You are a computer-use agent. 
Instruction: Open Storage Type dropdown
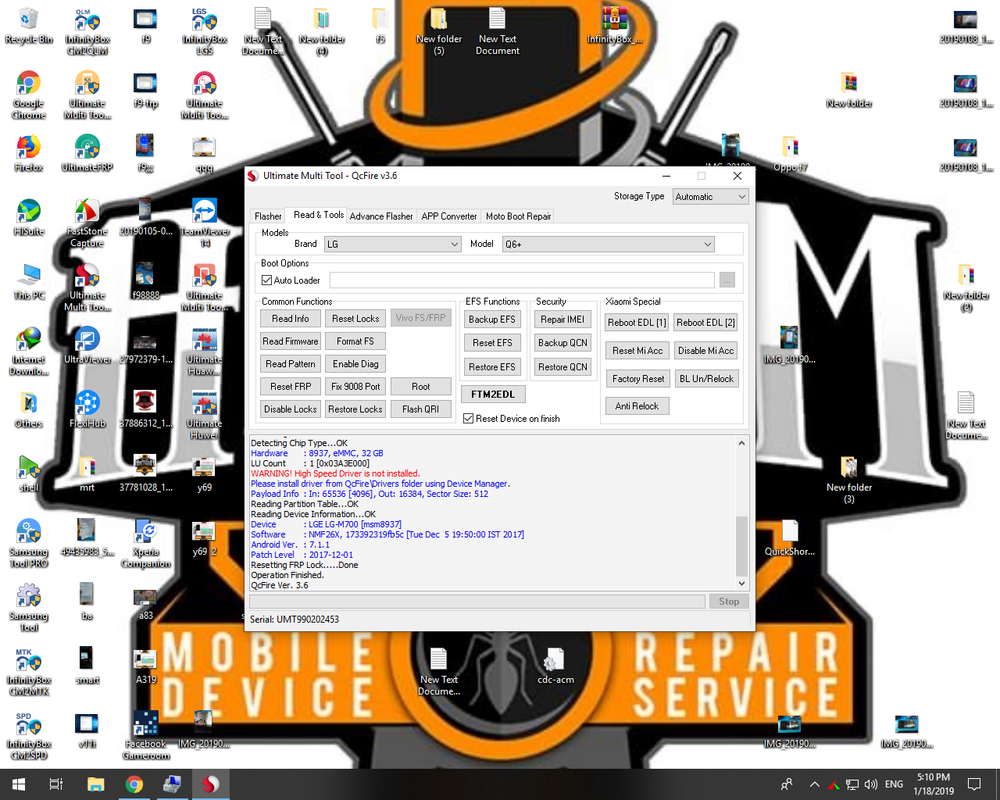click(710, 196)
